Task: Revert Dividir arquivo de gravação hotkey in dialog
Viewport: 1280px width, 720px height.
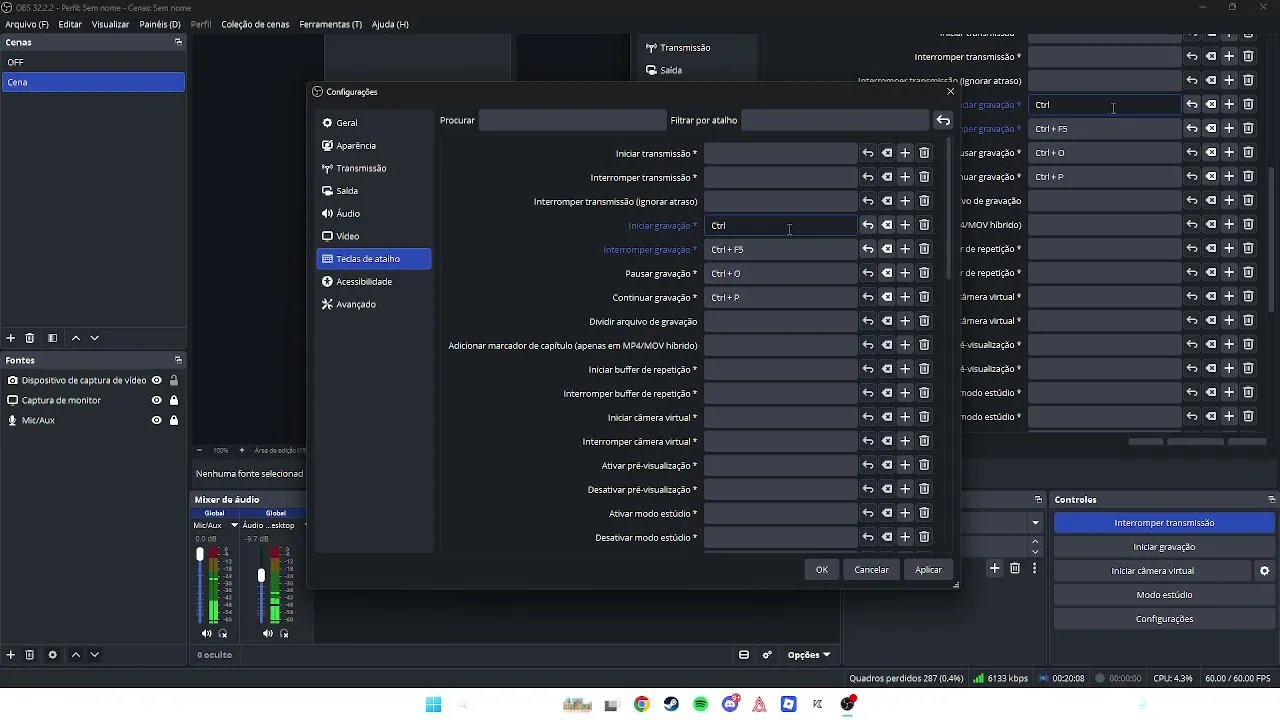Action: [868, 321]
